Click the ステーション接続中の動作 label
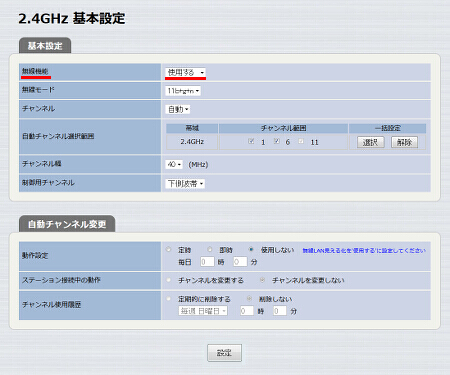 61,280
